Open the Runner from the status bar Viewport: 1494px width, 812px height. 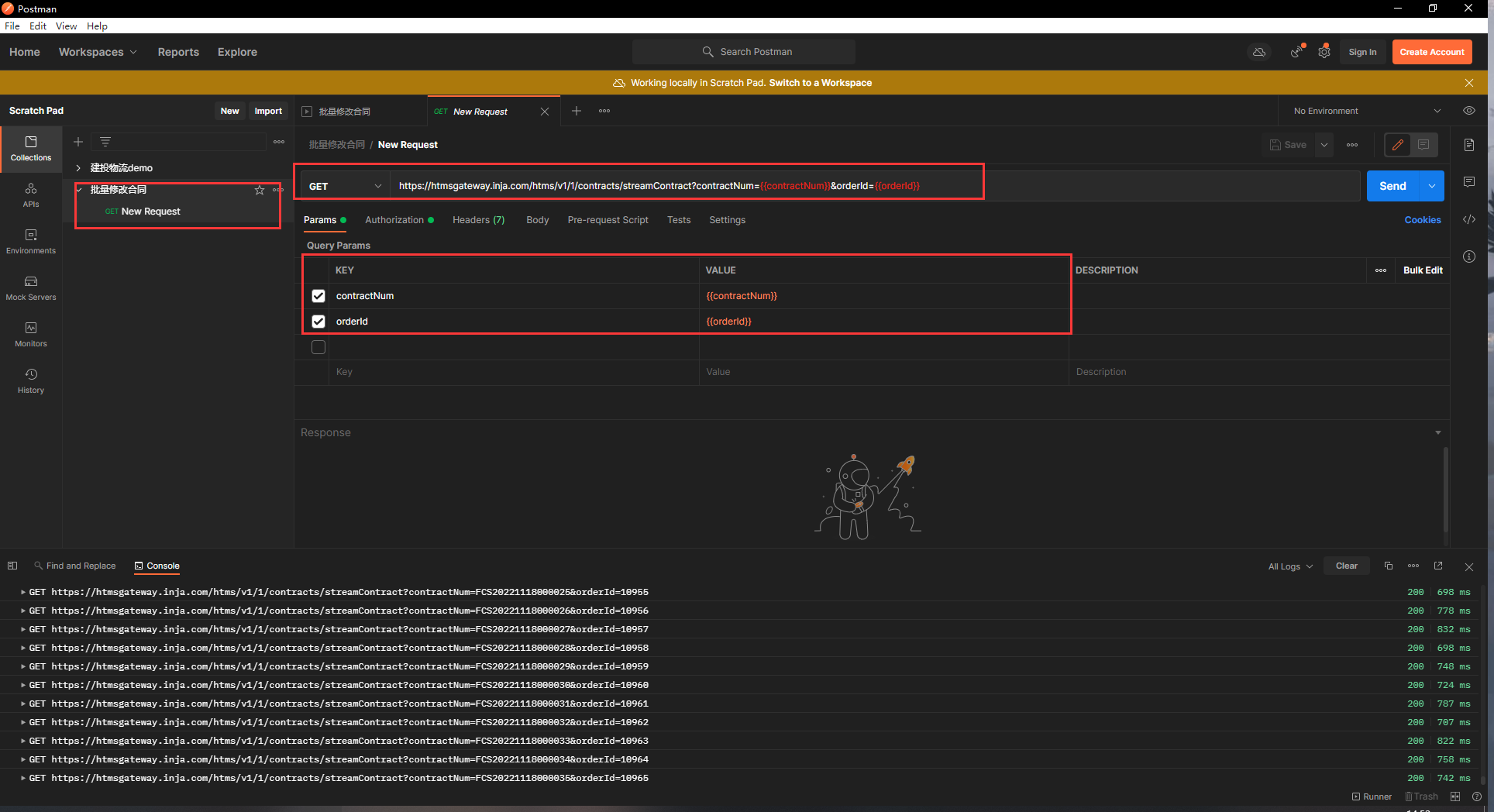tap(1372, 797)
